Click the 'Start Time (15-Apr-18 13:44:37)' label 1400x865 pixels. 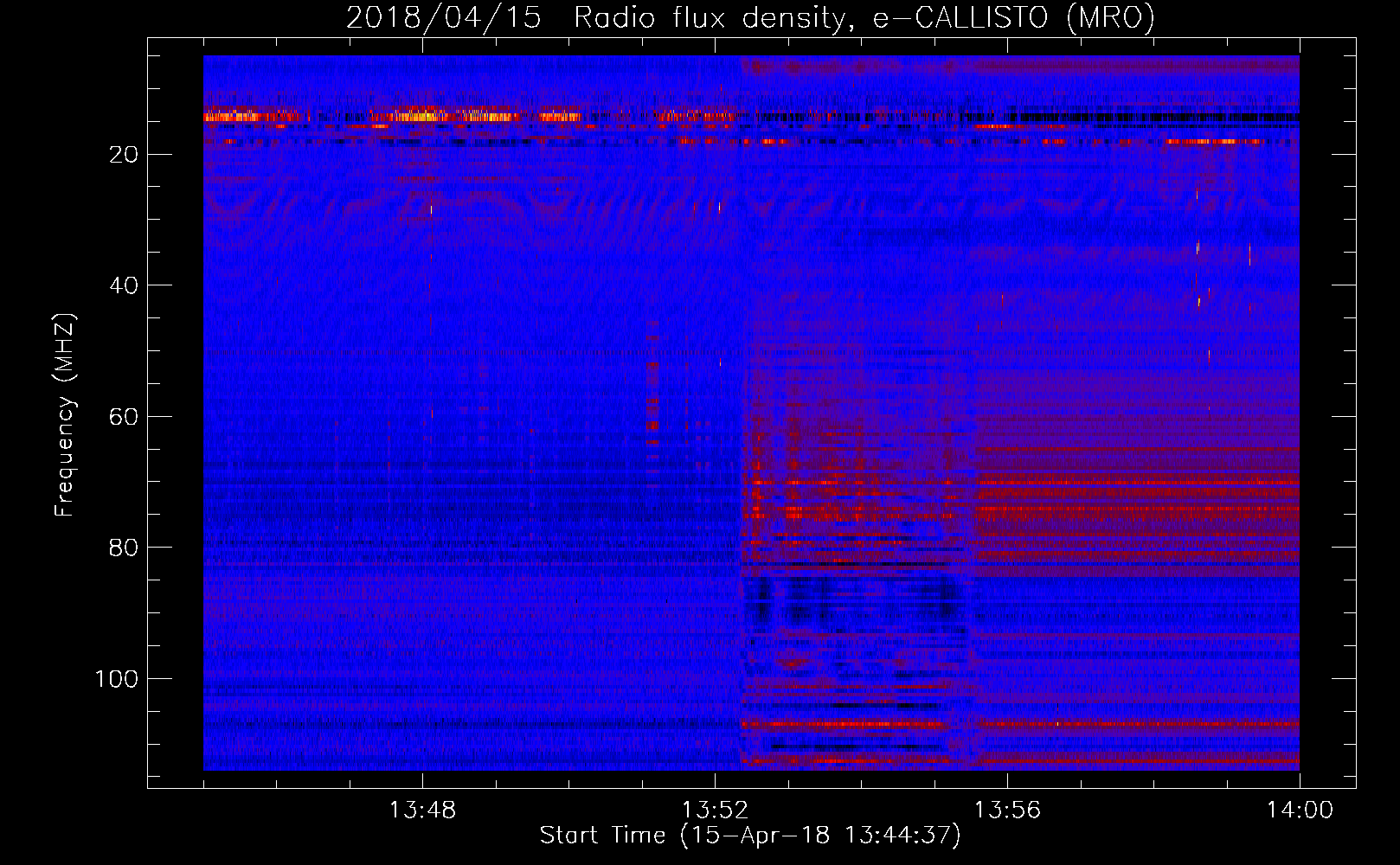(750, 836)
